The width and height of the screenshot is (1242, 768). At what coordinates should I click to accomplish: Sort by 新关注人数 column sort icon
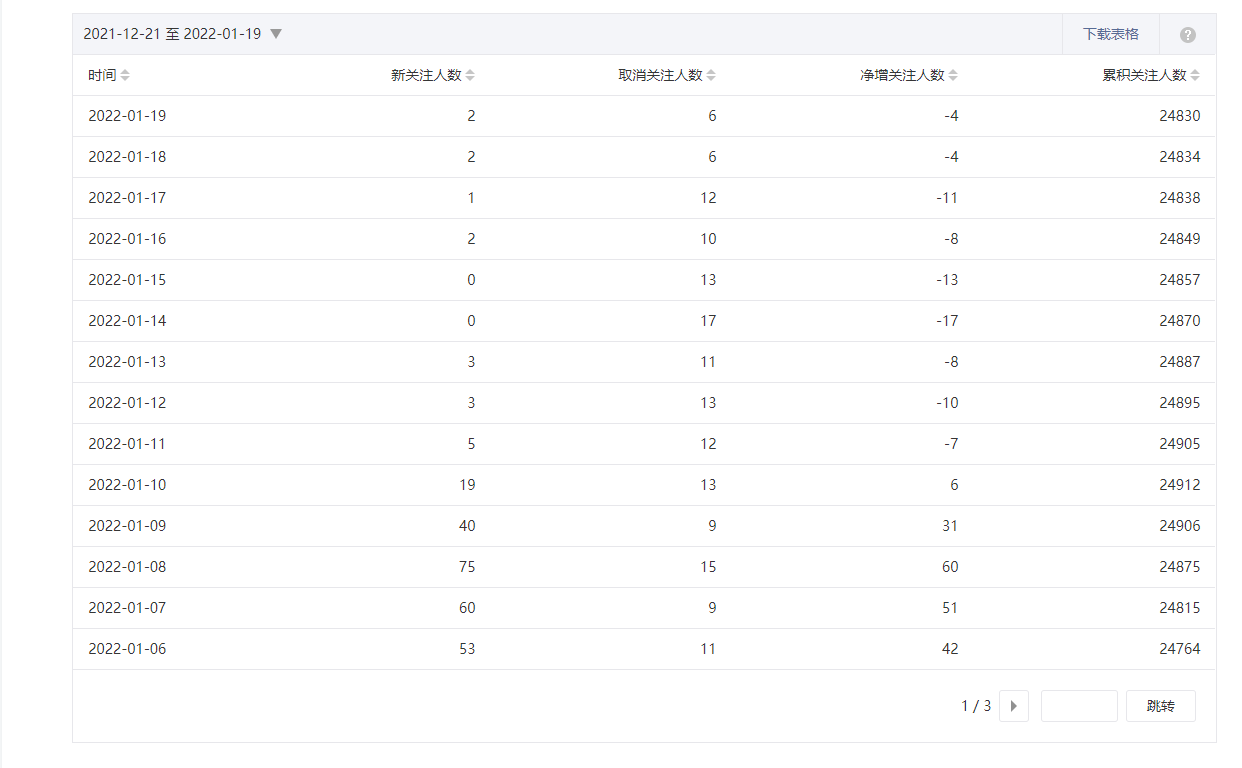click(x=470, y=75)
